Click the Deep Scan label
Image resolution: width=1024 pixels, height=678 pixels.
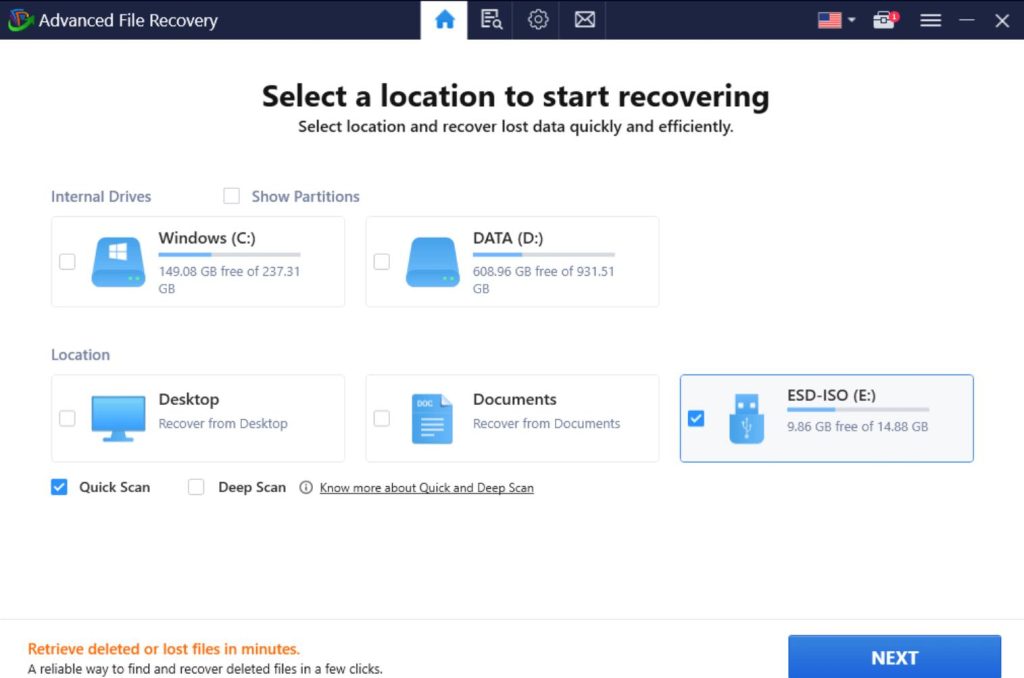[252, 487]
